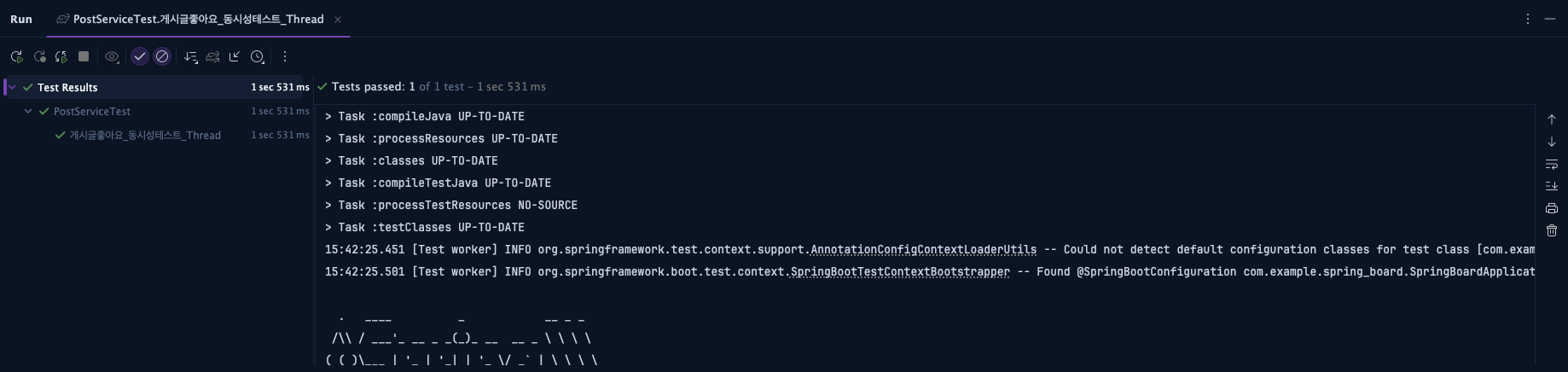Select the 게시글좋아요_동시성테스트_Thread test

click(x=145, y=135)
